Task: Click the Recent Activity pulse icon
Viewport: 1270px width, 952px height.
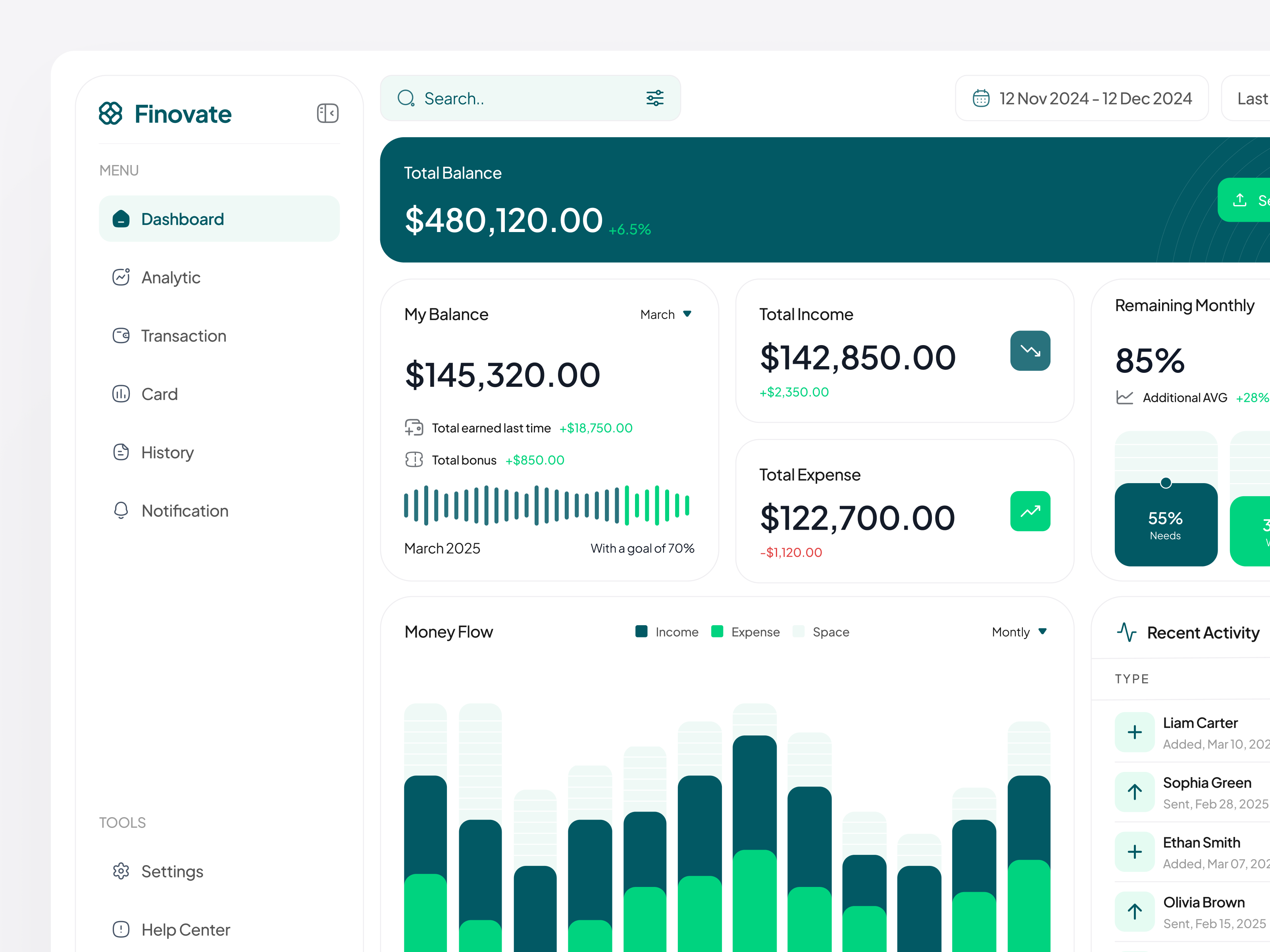Action: (1126, 632)
